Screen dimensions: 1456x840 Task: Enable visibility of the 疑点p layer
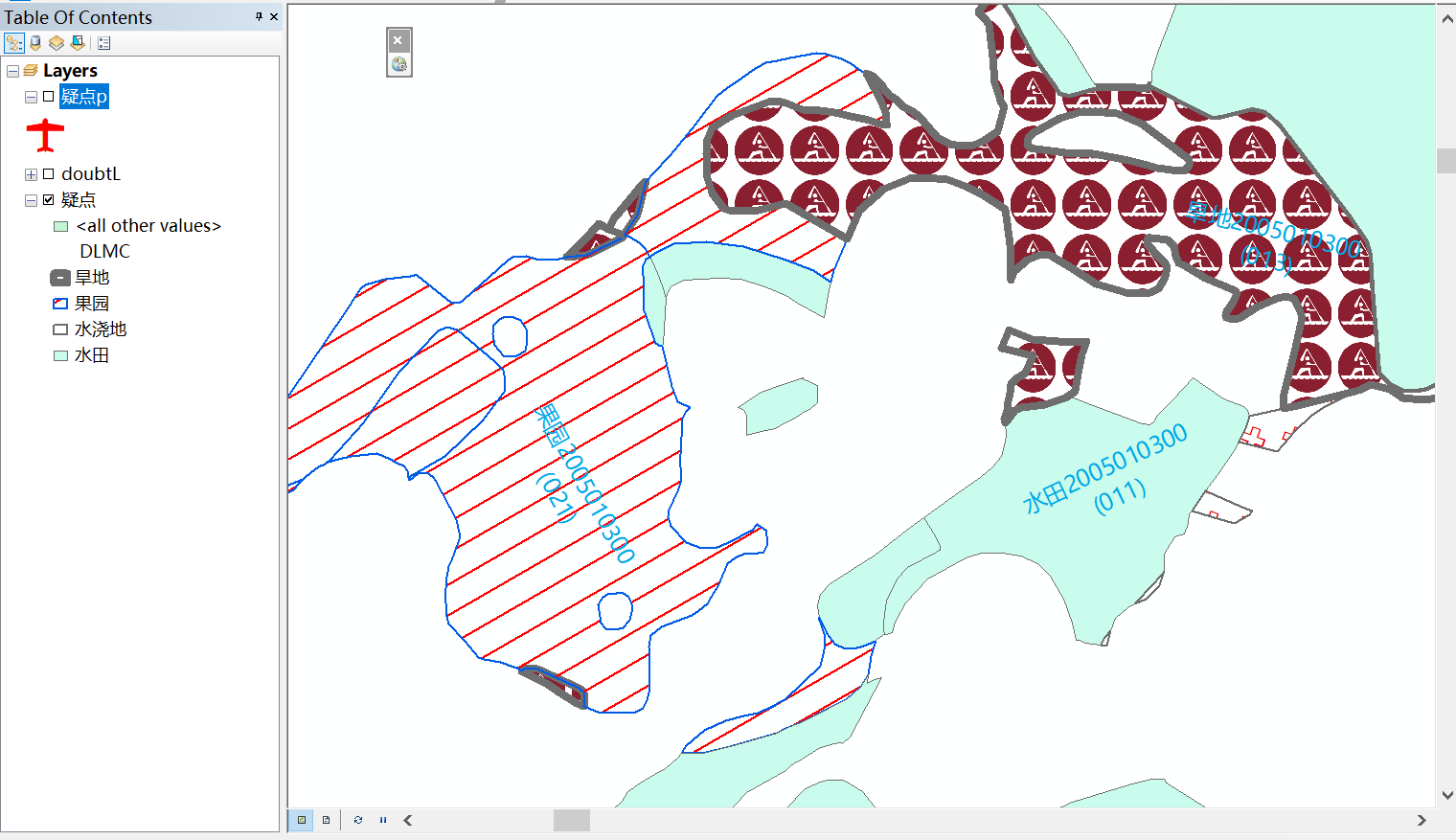click(48, 96)
